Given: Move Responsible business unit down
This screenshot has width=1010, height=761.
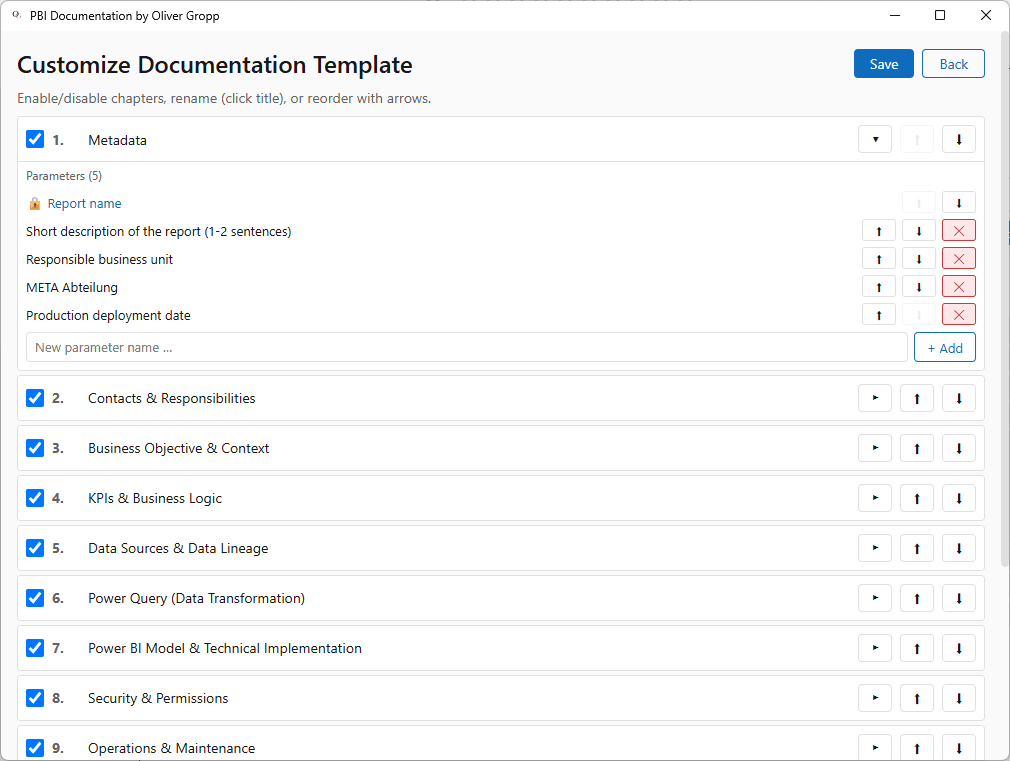Looking at the screenshot, I should 919,259.
